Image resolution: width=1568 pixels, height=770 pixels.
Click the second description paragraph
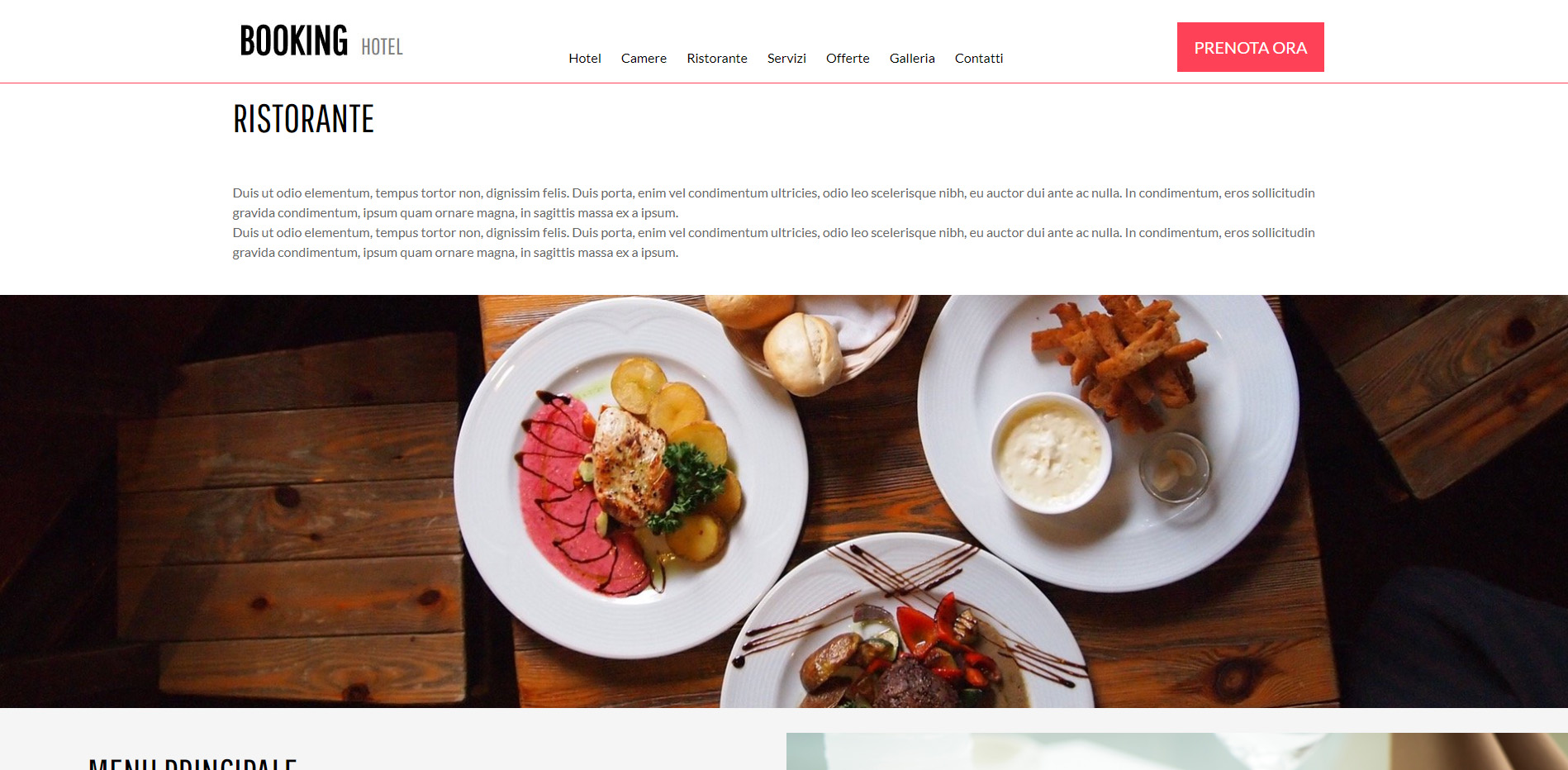pyautogui.click(x=773, y=242)
